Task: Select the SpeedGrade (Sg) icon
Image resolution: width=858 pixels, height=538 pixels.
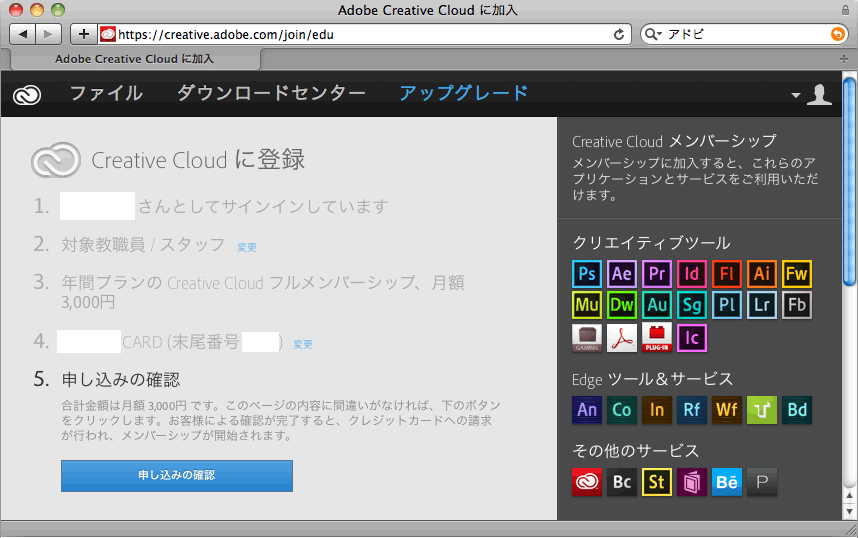Action: (x=692, y=305)
